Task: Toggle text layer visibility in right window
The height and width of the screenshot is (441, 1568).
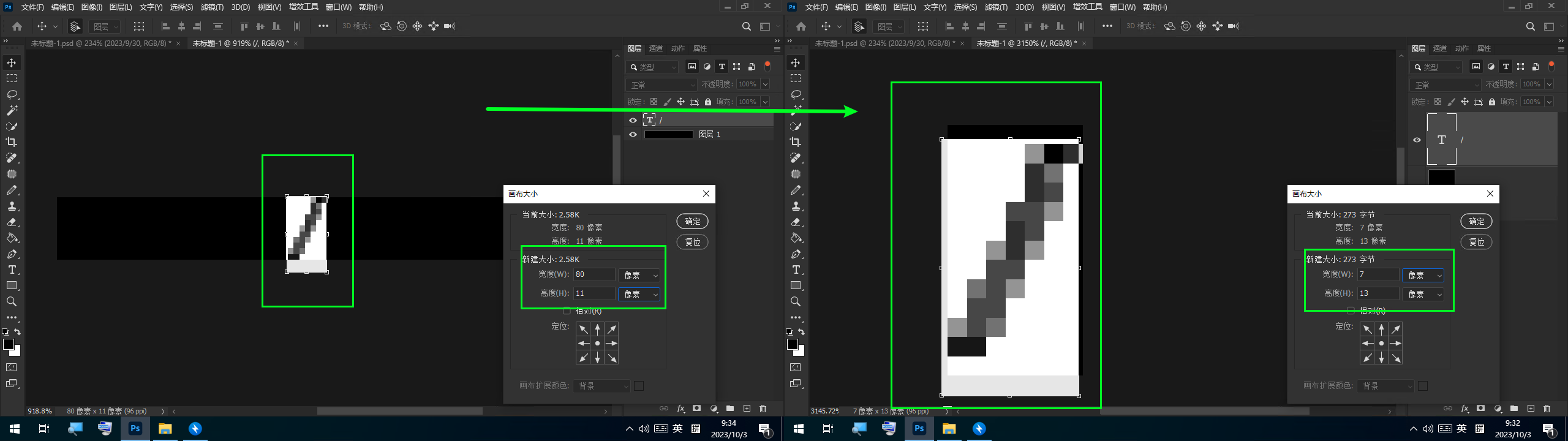Action: pos(1417,140)
